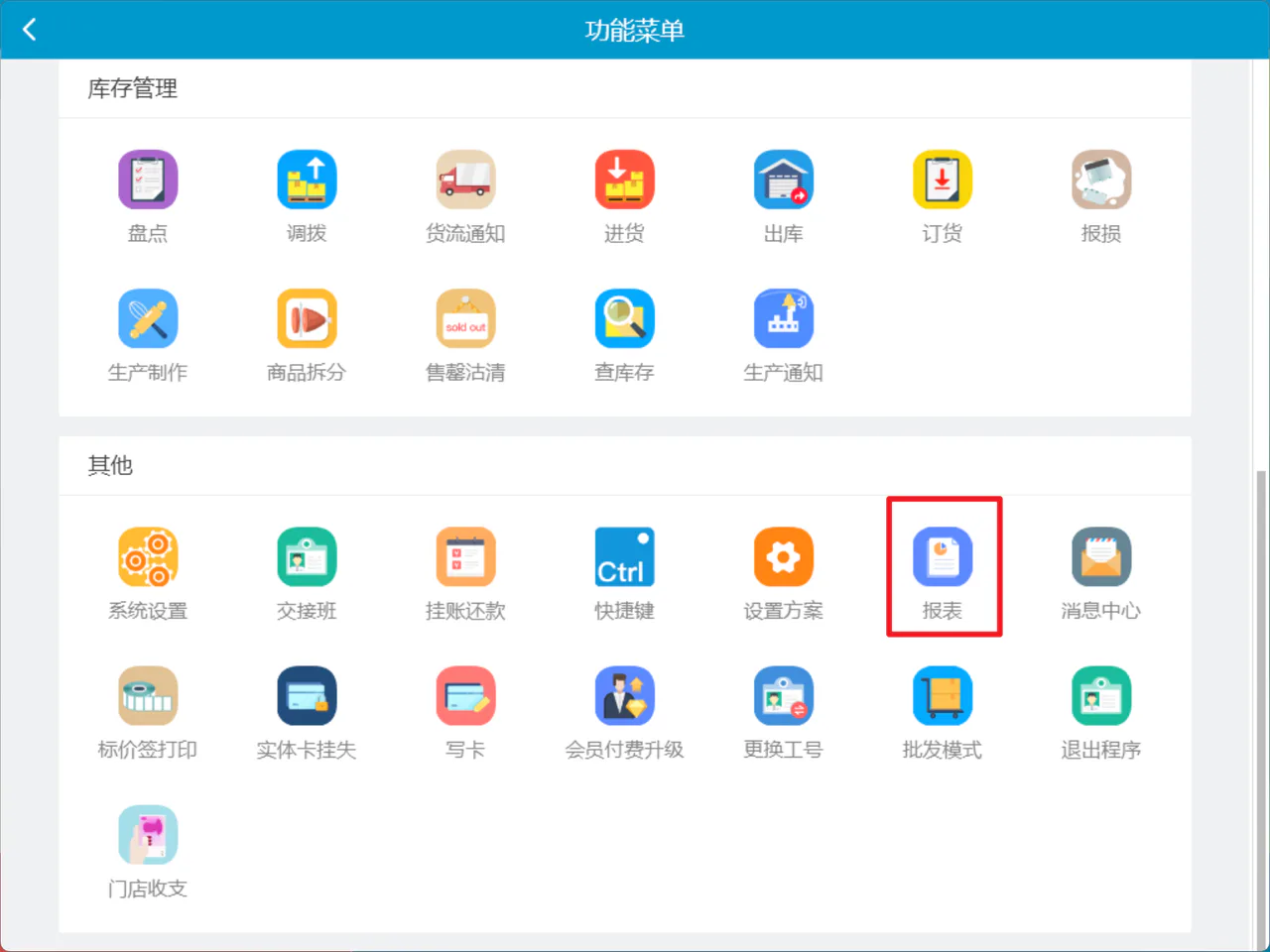The width and height of the screenshot is (1270, 952).
Task: Go back using the header arrow
Action: (30, 30)
